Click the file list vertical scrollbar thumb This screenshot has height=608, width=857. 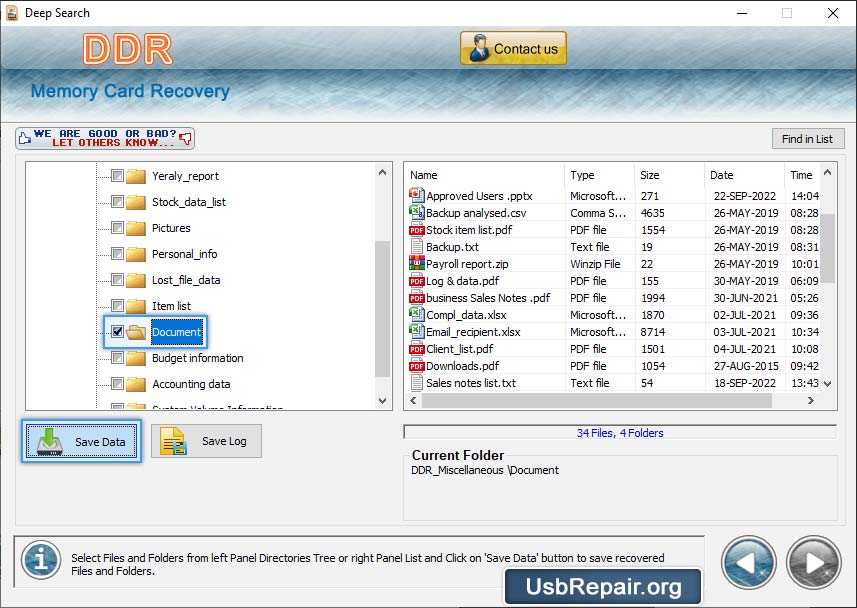pyautogui.click(x=827, y=248)
